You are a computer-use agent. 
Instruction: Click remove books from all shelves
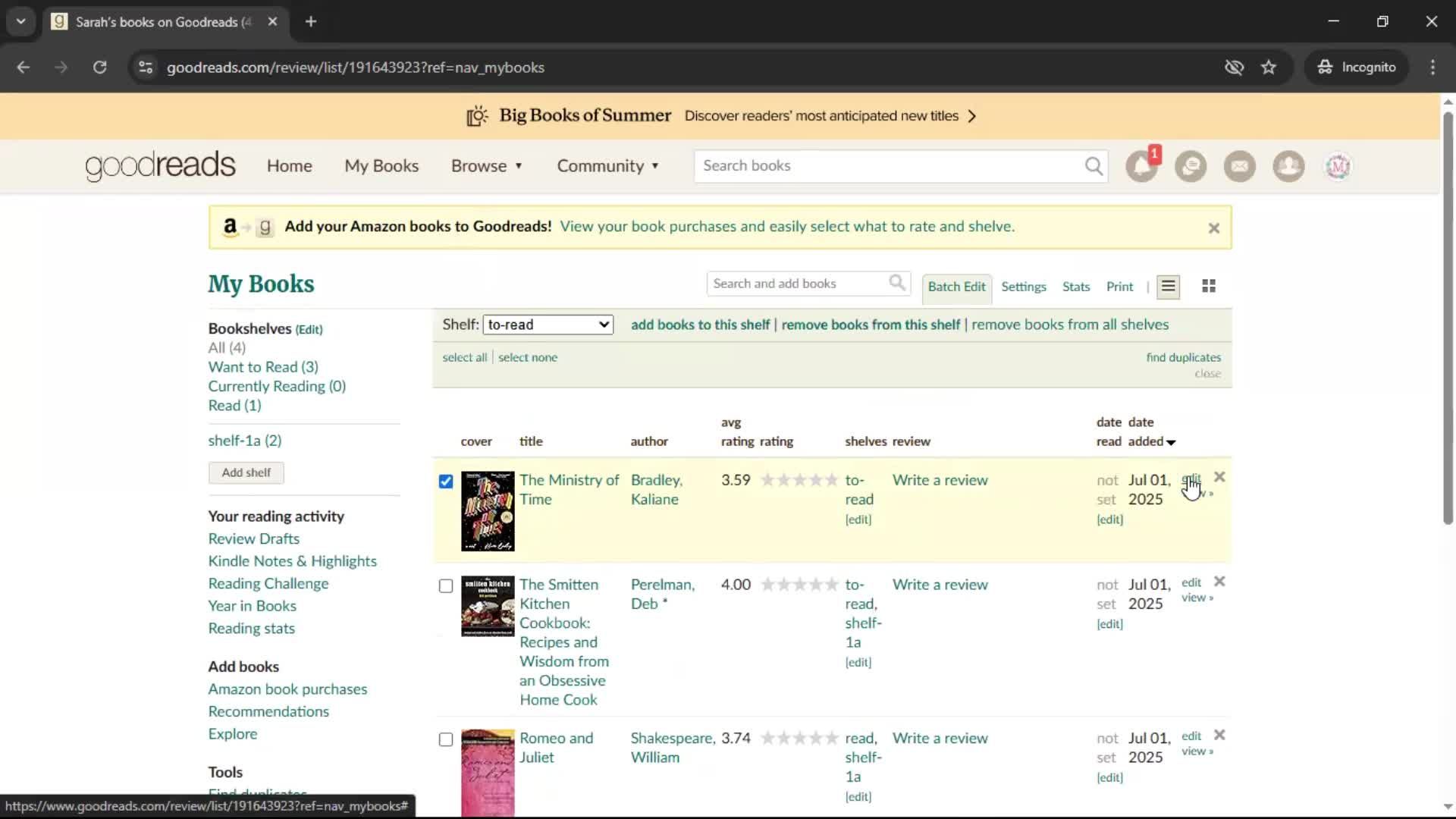tap(1070, 325)
